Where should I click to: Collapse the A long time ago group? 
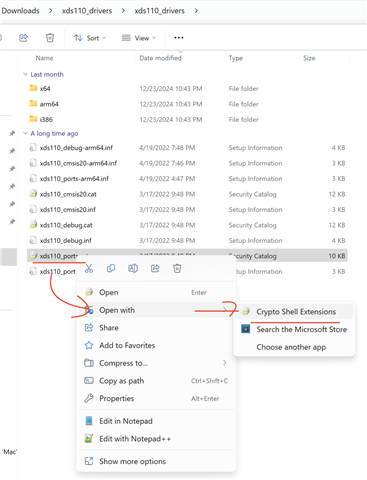pyautogui.click(x=25, y=133)
